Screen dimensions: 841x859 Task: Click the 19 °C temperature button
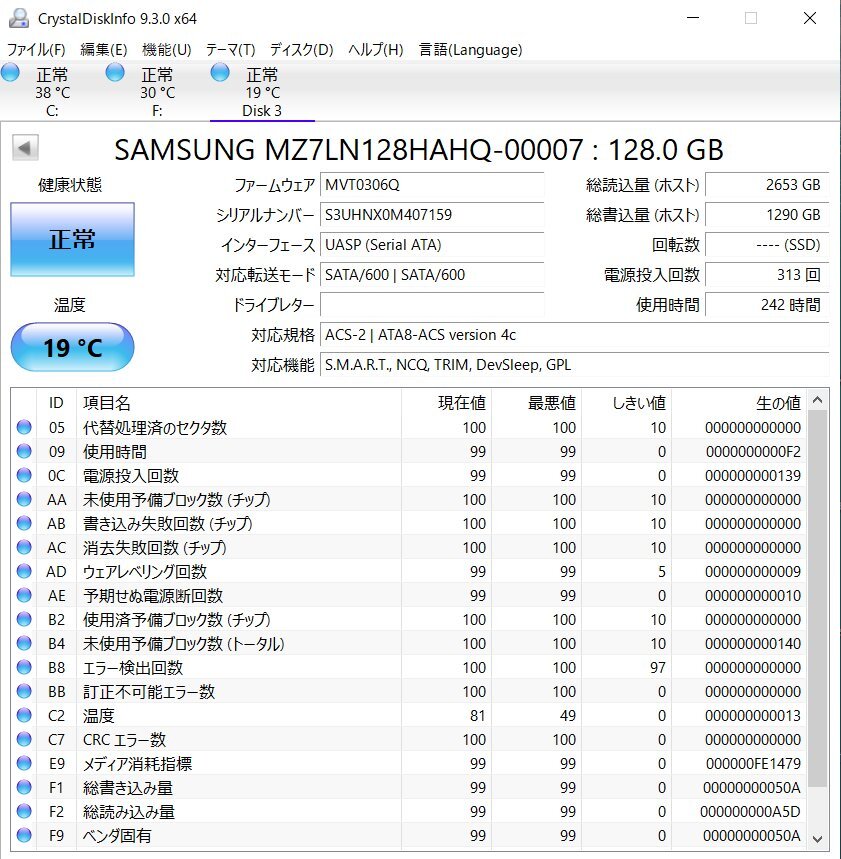click(x=72, y=347)
